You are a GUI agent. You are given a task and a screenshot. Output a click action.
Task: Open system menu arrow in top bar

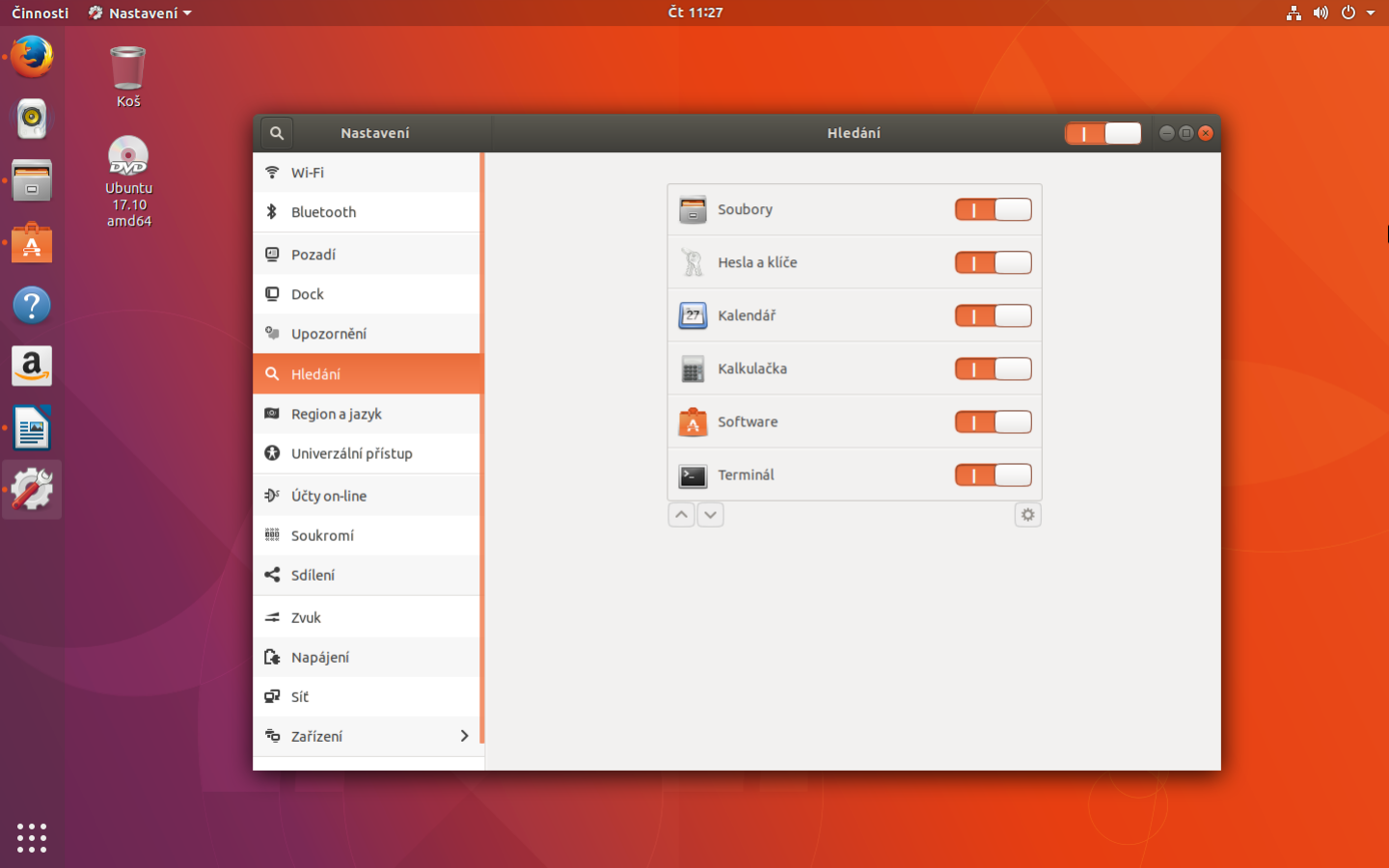click(x=1371, y=13)
